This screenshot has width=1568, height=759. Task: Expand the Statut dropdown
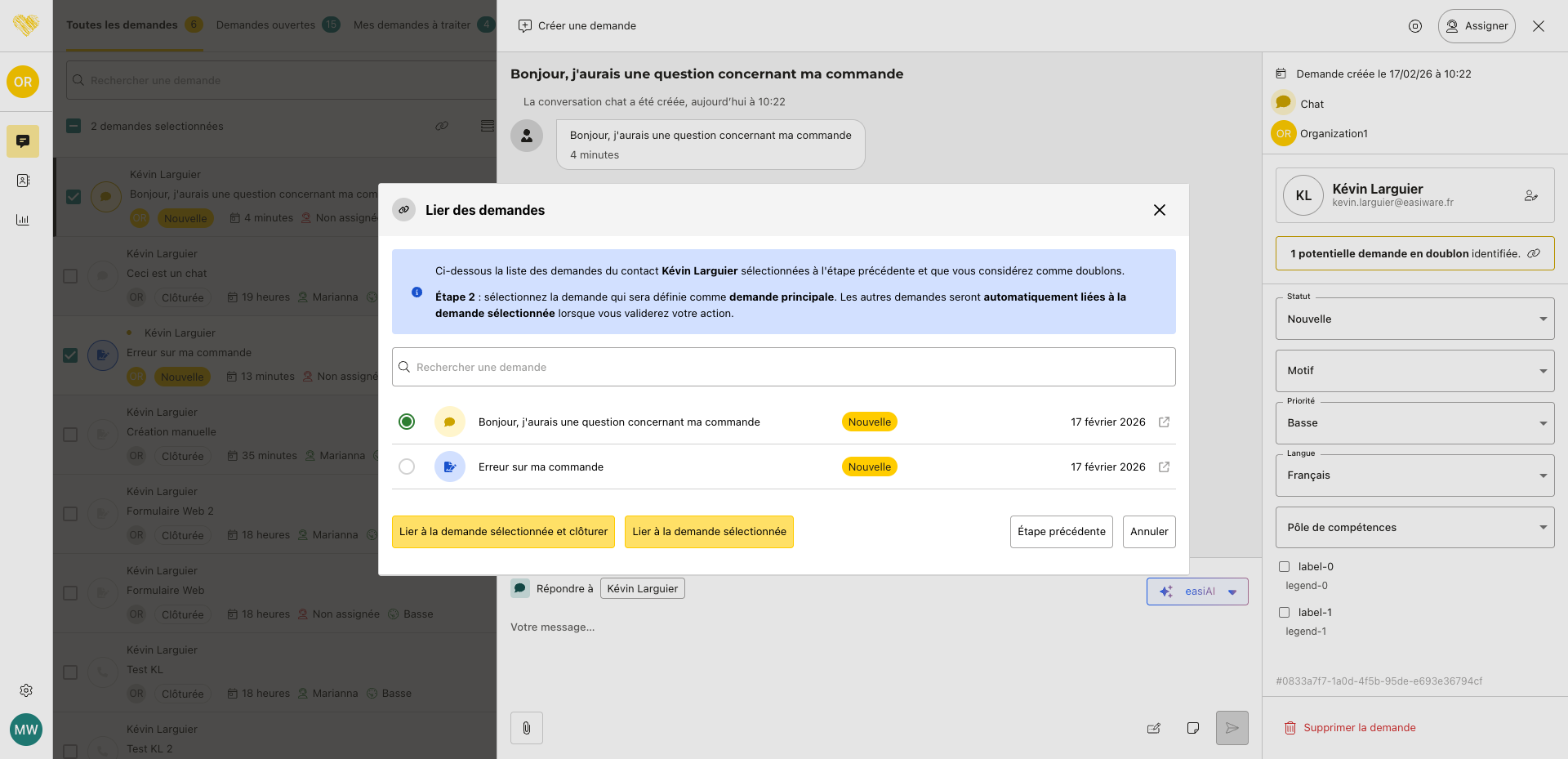(x=1414, y=319)
